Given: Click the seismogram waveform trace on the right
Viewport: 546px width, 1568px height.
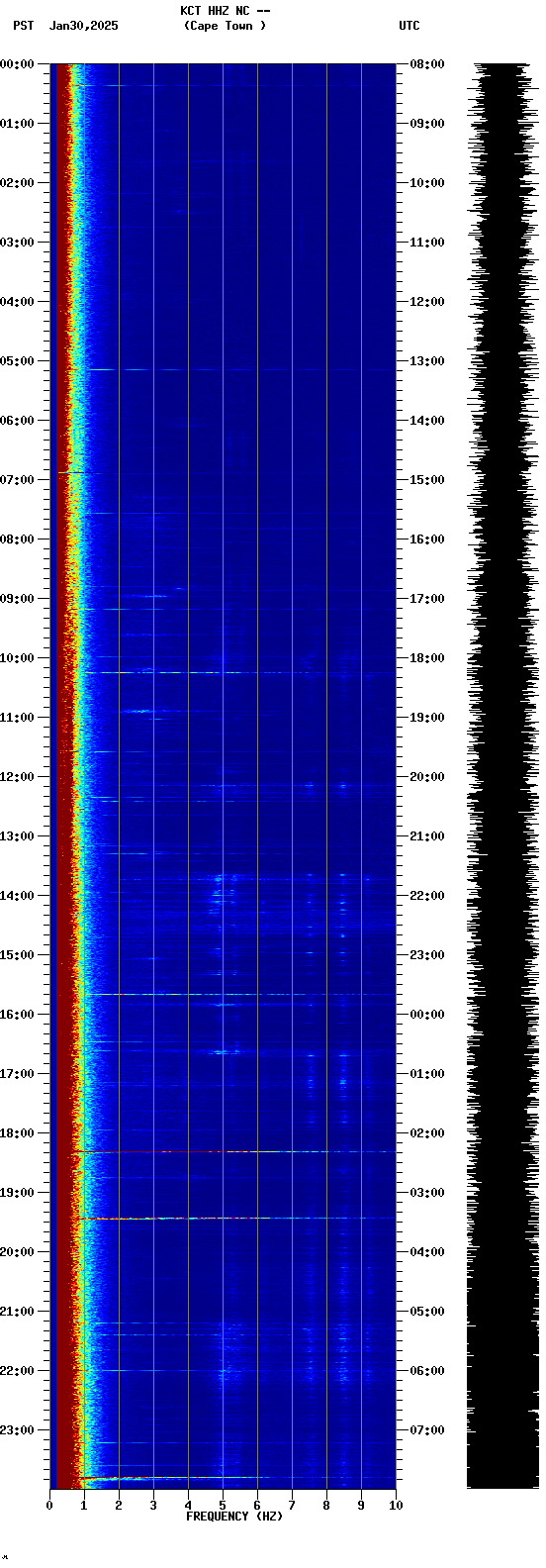Looking at the screenshot, I should pyautogui.click(x=501, y=776).
